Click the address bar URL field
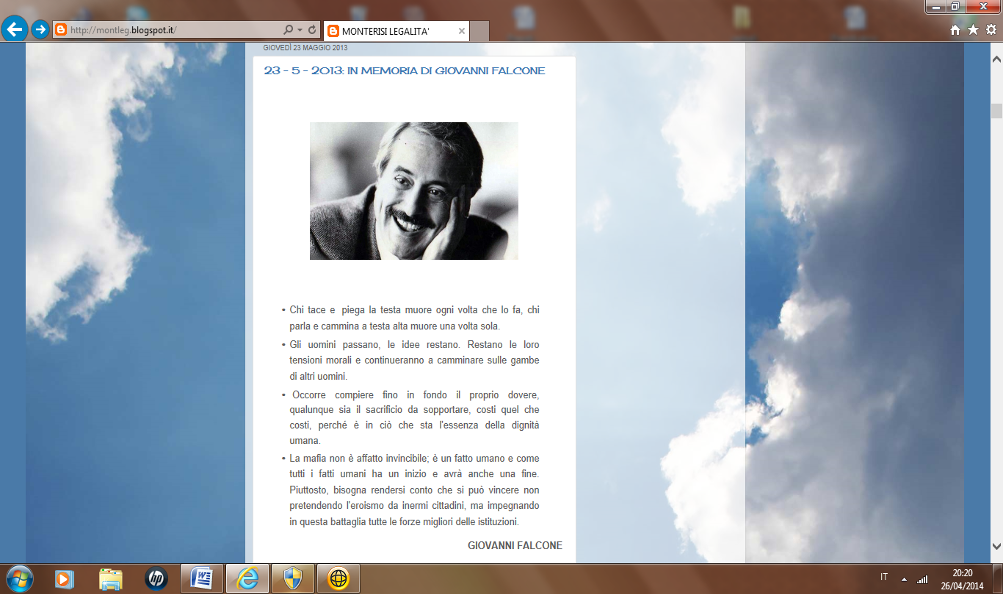Image resolution: width=1004 pixels, height=595 pixels. [170, 30]
